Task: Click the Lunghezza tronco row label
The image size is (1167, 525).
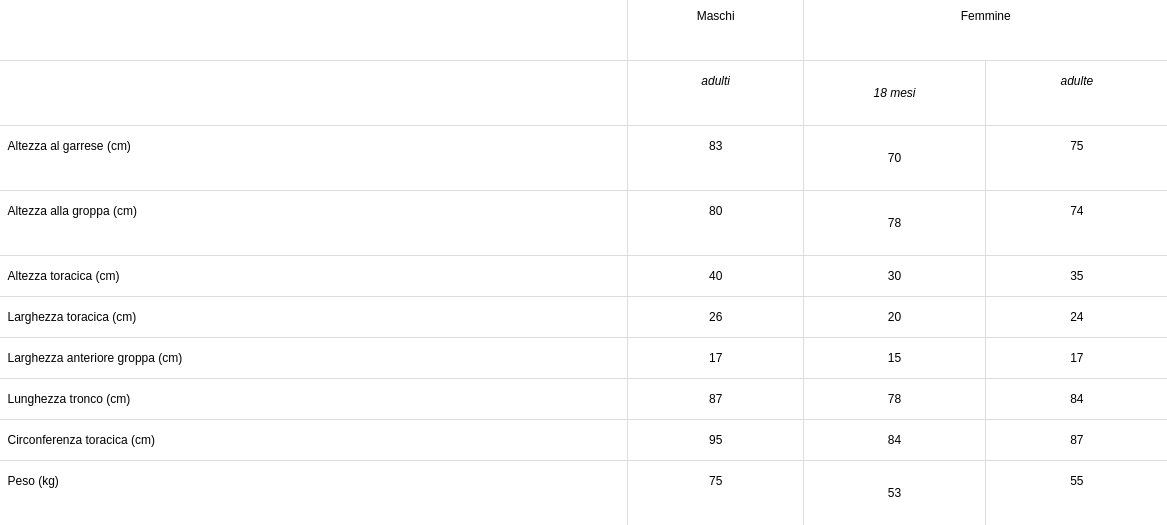Action: [x=69, y=399]
